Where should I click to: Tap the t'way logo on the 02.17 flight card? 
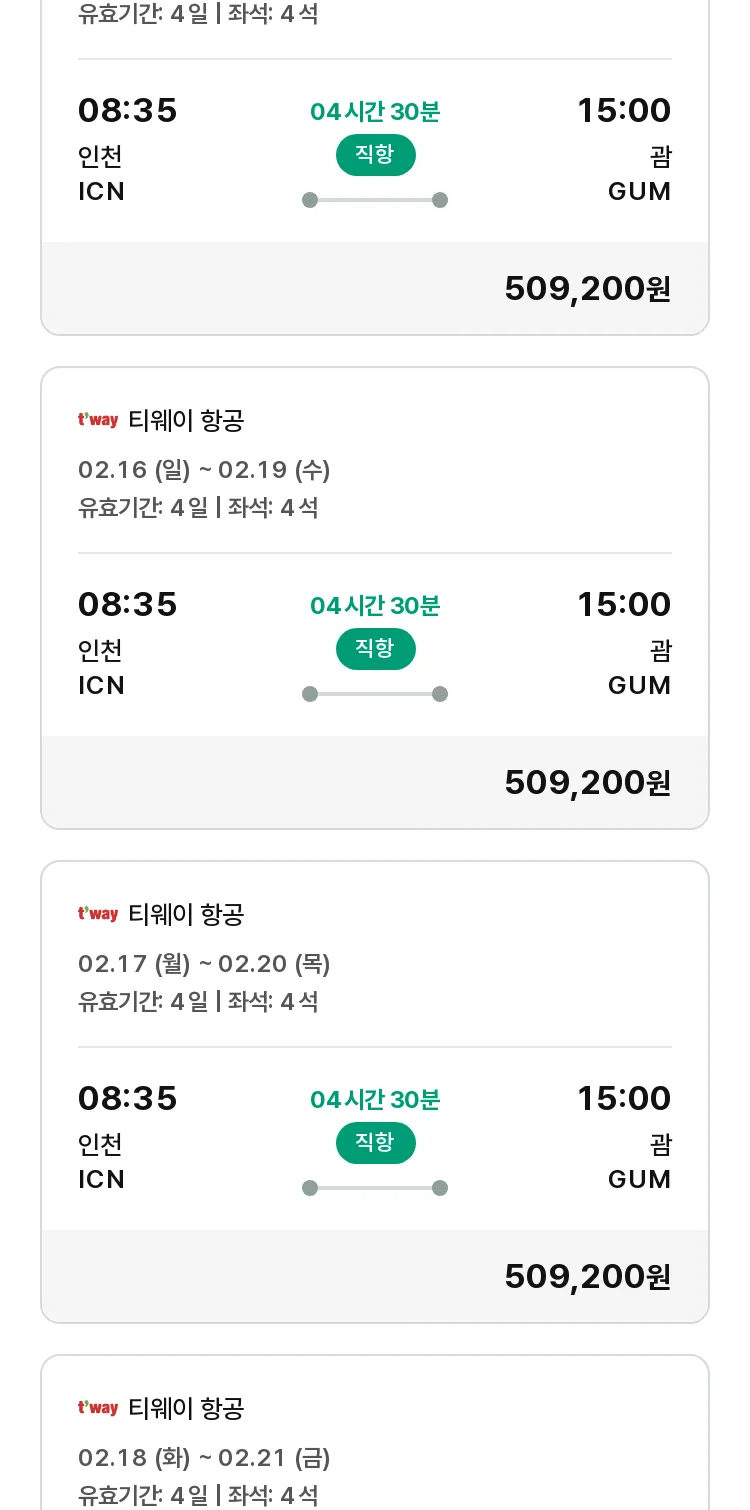click(x=98, y=914)
